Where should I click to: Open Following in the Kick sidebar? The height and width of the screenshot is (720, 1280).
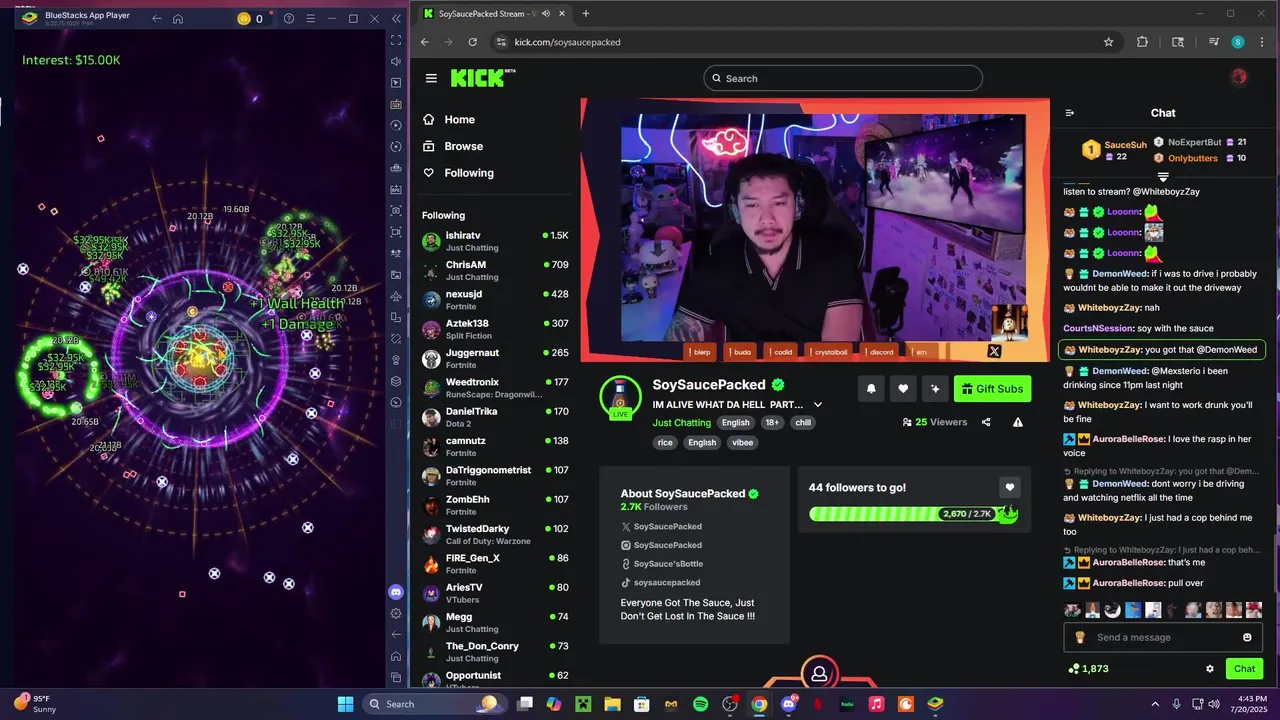click(x=458, y=173)
